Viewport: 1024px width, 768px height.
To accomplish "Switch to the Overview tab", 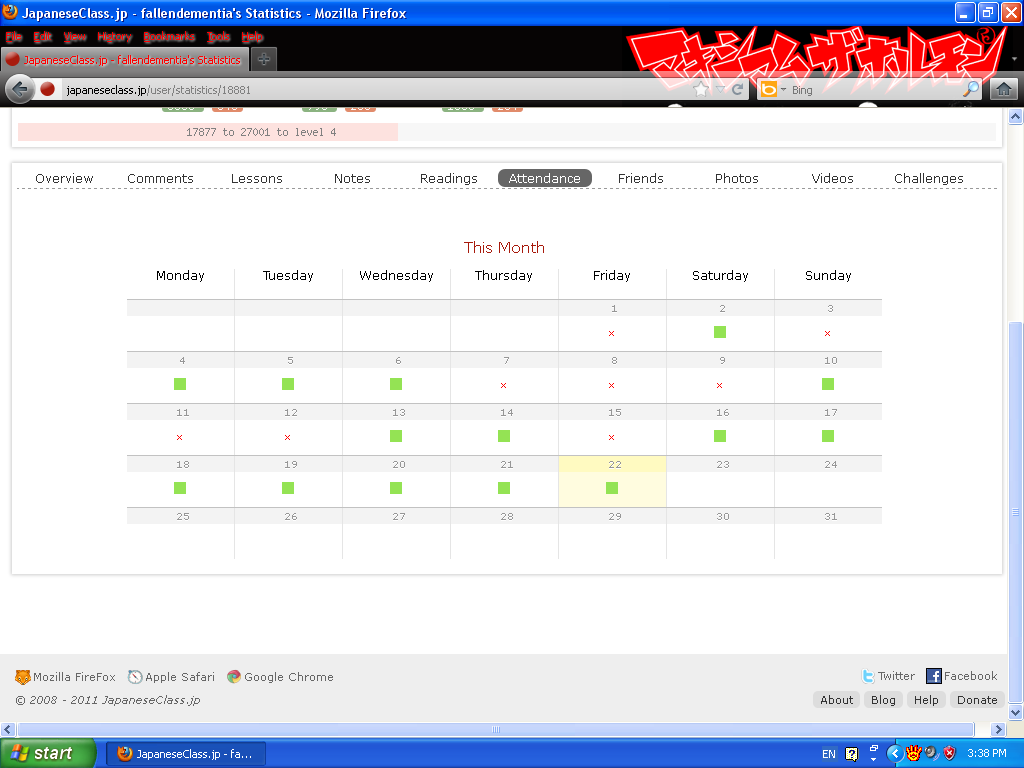I will click(x=64, y=178).
